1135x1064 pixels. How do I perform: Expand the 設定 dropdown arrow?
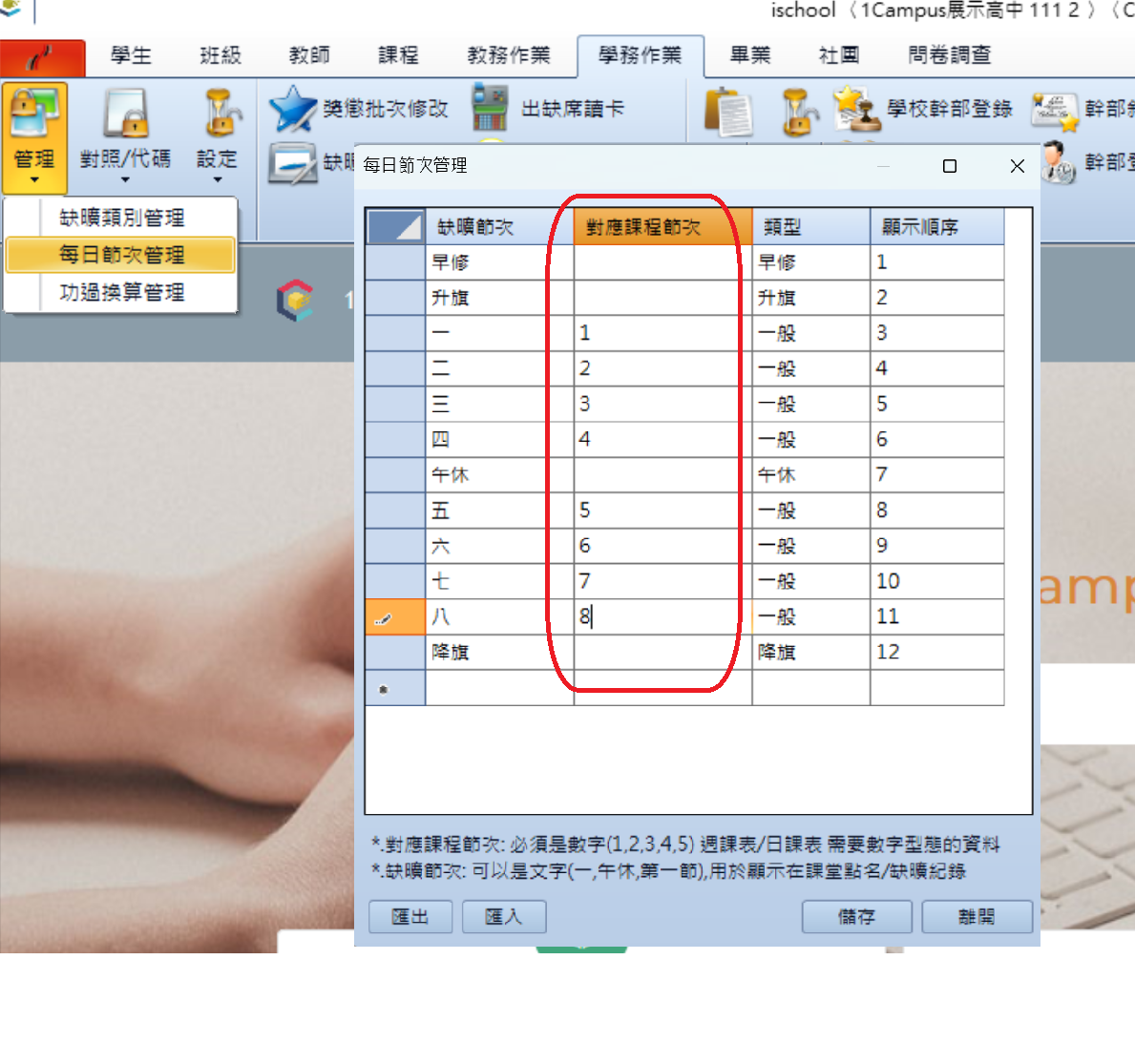pos(217,179)
